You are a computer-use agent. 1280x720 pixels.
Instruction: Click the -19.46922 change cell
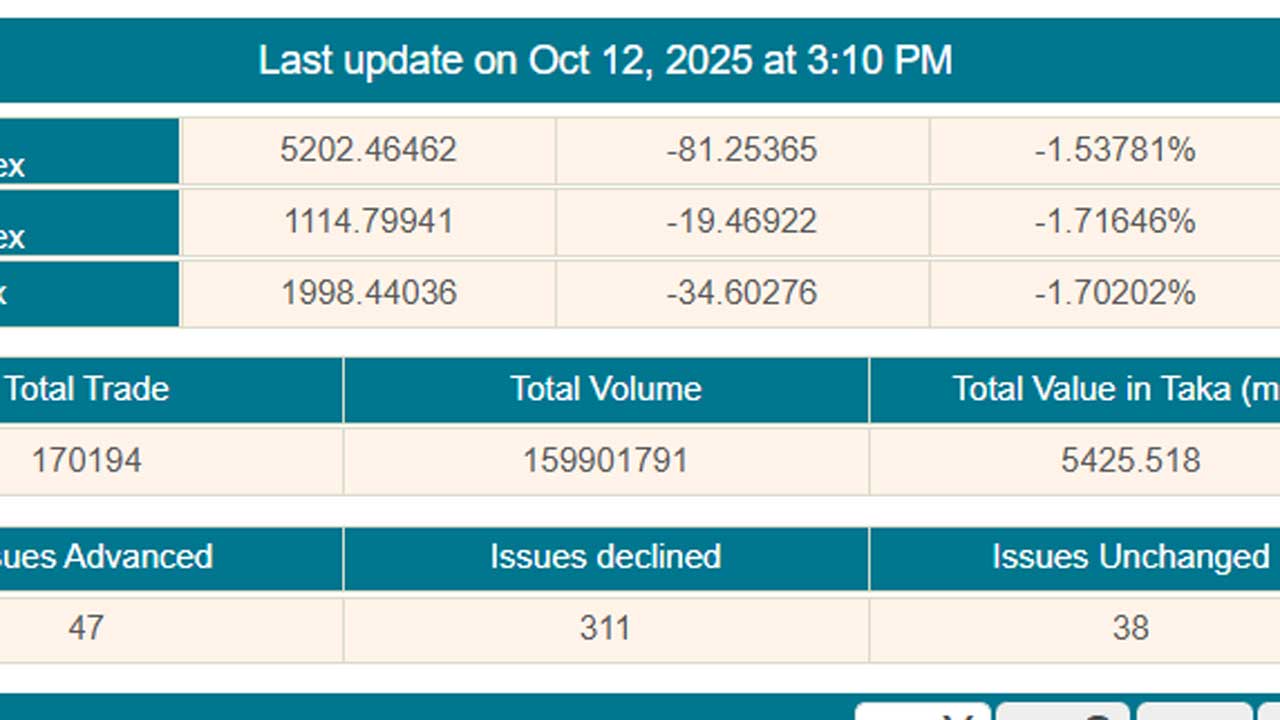click(x=742, y=221)
